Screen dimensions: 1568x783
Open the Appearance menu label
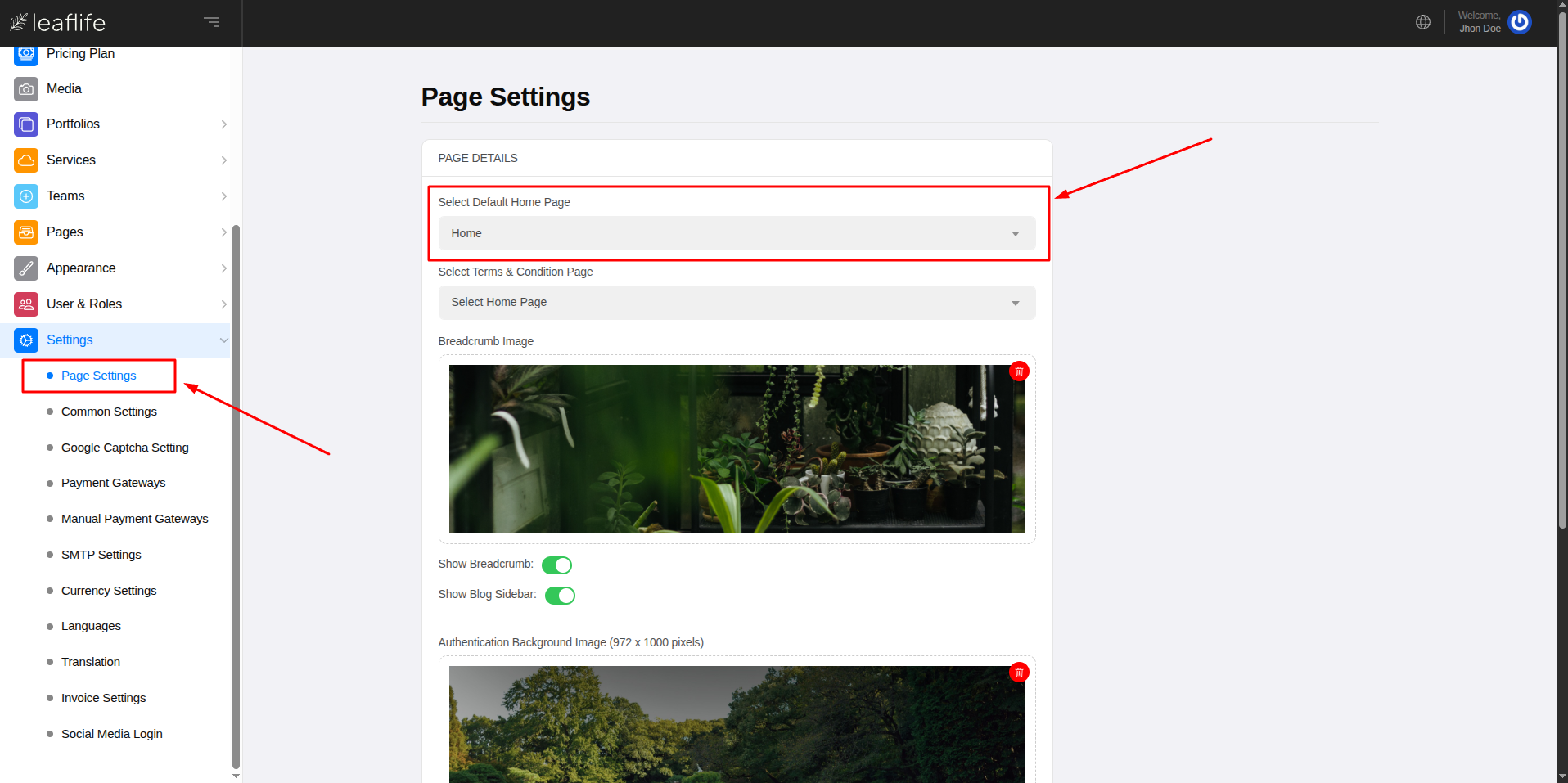coord(81,268)
